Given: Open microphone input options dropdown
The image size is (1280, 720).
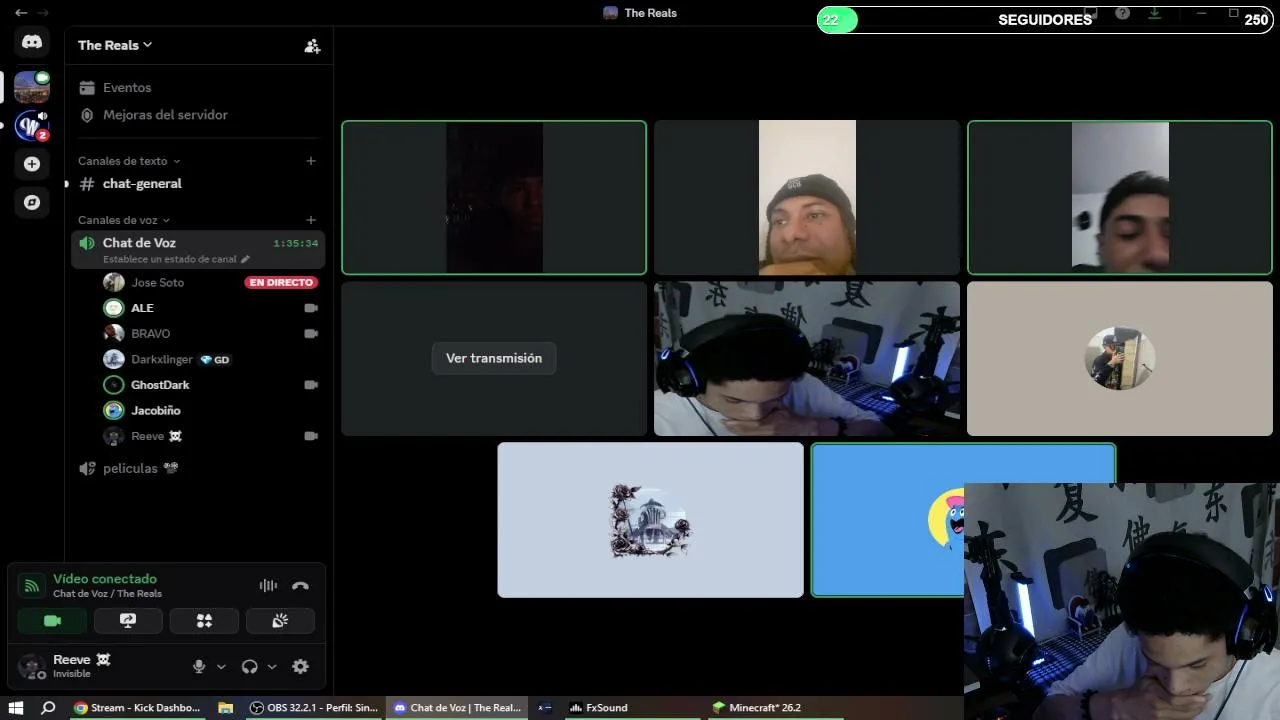Looking at the screenshot, I should coord(221,667).
